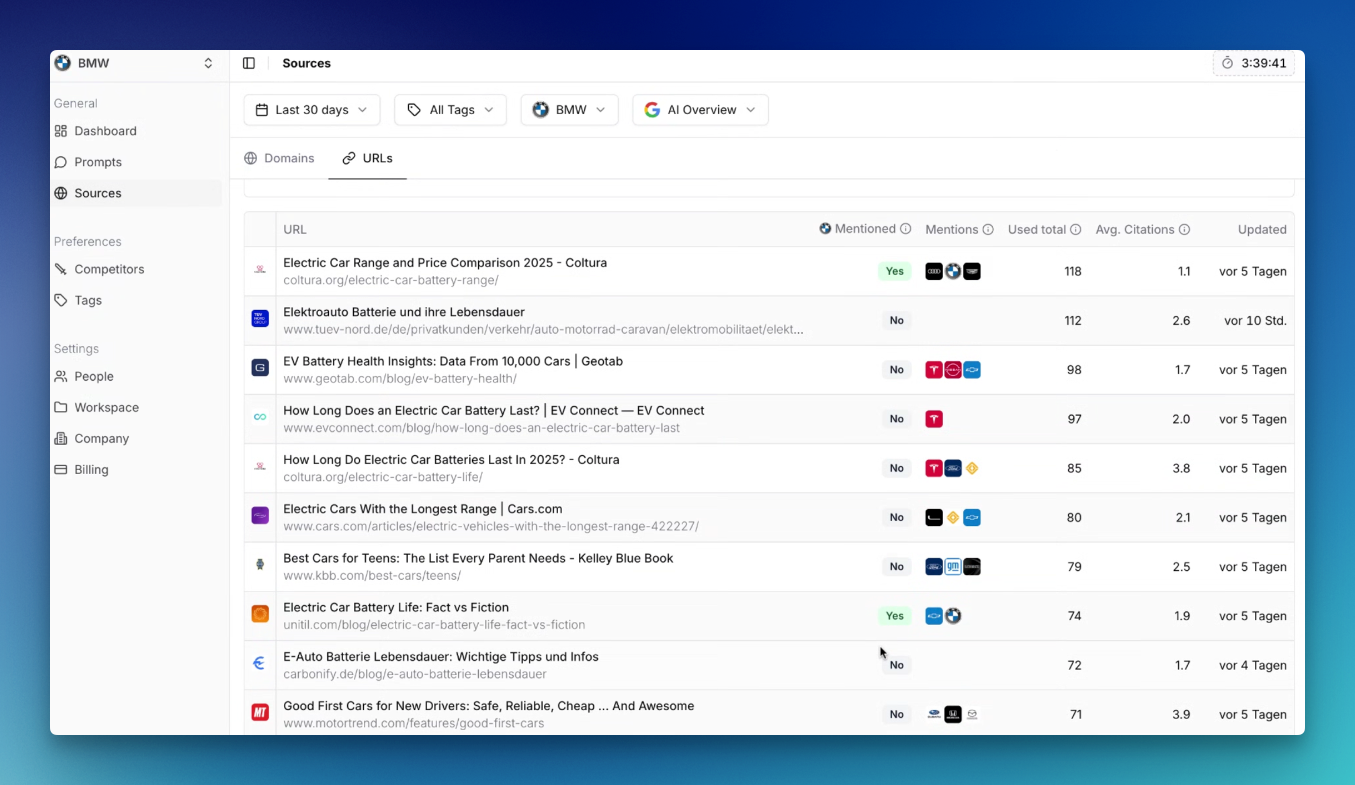The width and height of the screenshot is (1355, 785).
Task: Select Sources in the sidebar
Action: [x=138, y=193]
